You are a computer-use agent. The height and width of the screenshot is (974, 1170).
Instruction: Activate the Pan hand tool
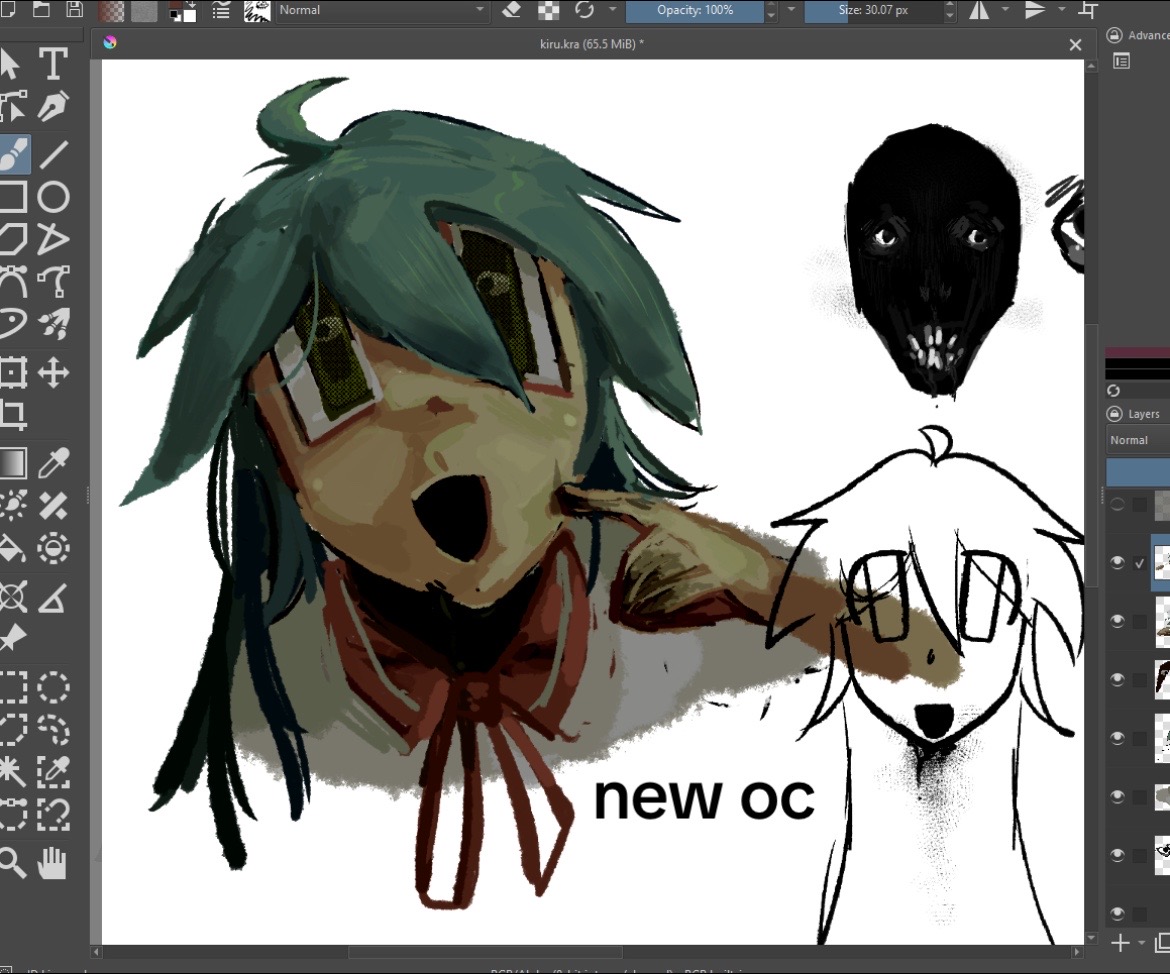pos(52,863)
